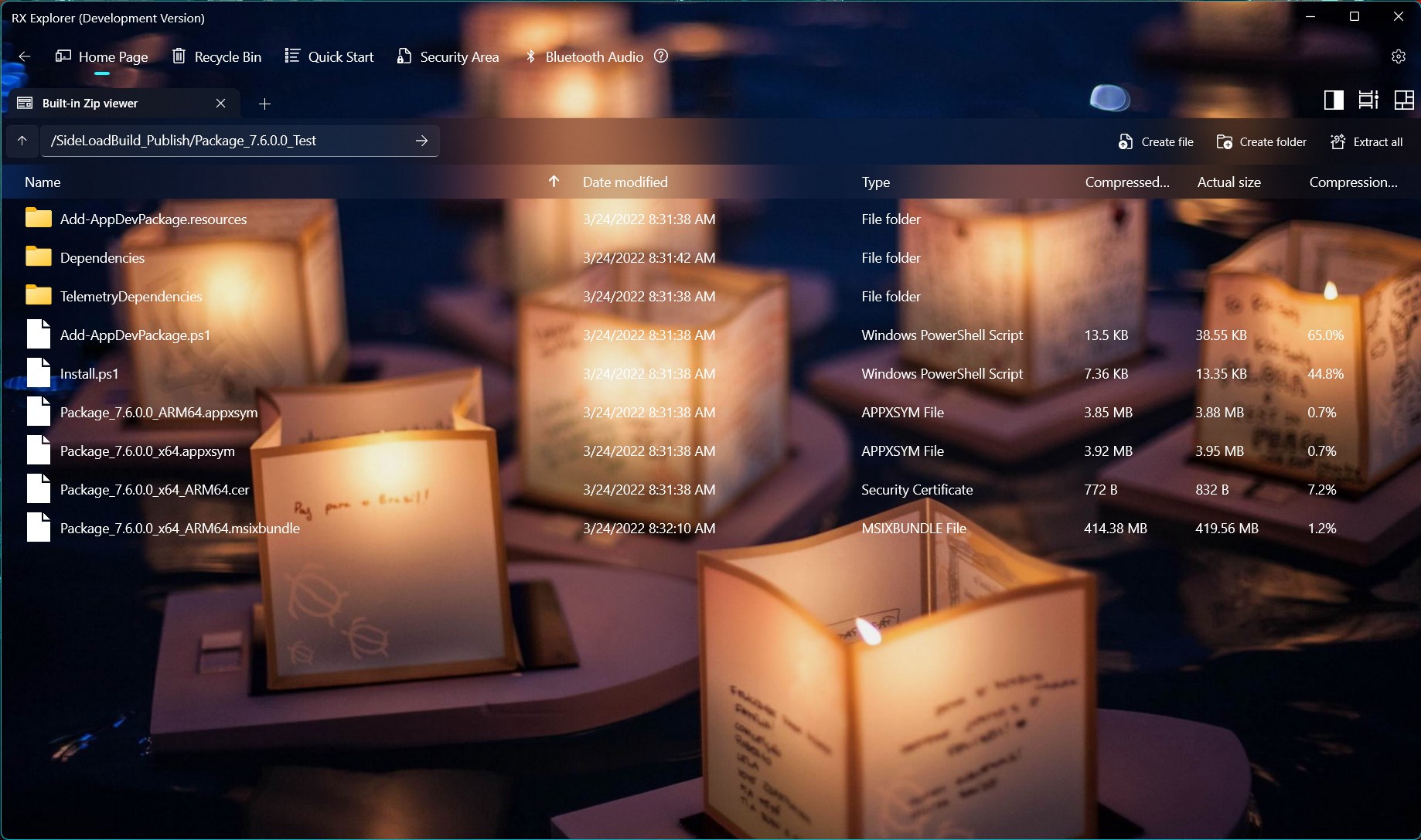The height and width of the screenshot is (840, 1421).
Task: Close the Built-in Zip viewer tab
Action: click(x=220, y=103)
